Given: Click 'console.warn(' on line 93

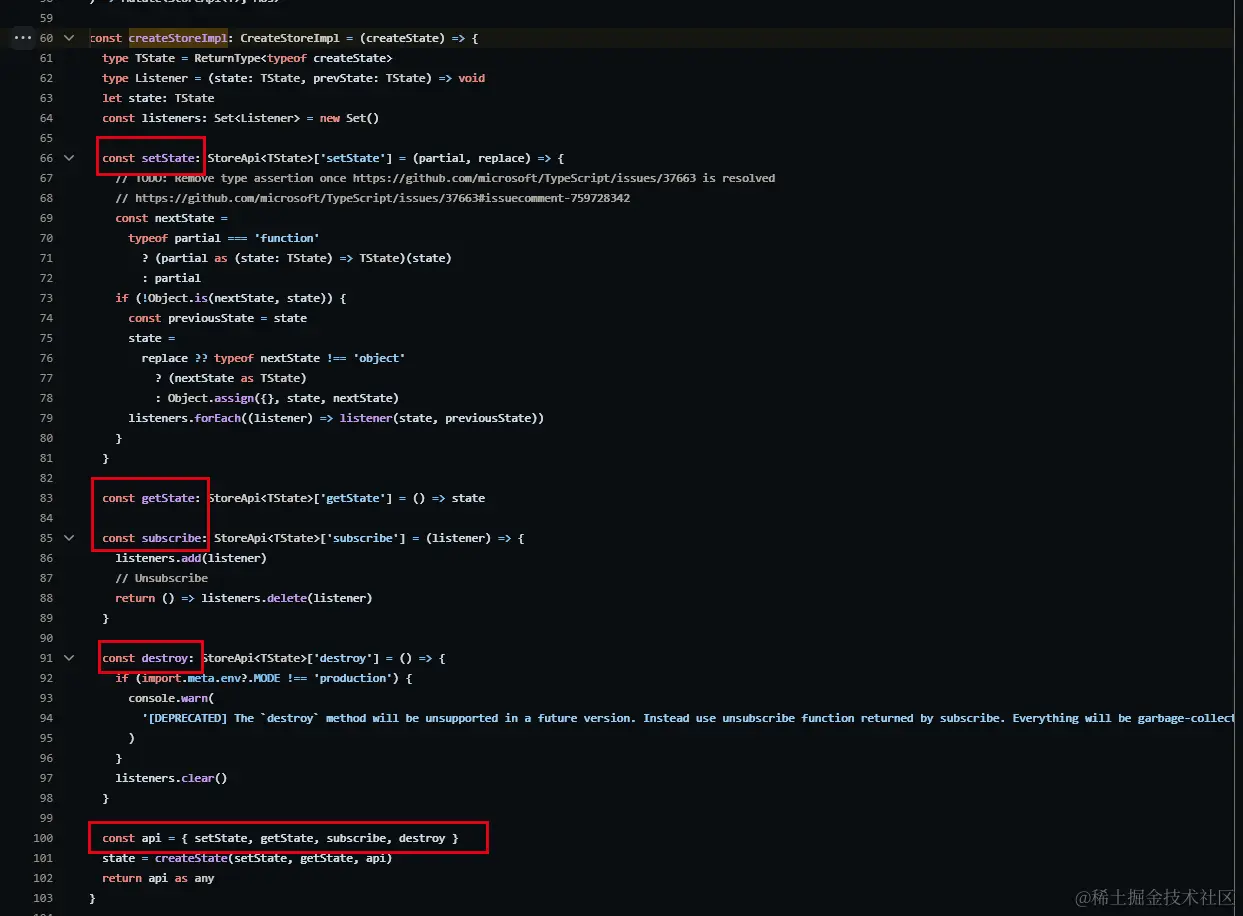Looking at the screenshot, I should pos(172,698).
